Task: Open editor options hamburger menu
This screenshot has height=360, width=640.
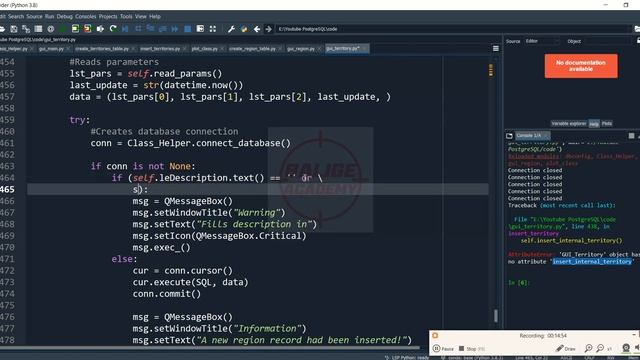Action: pyautogui.click(x=496, y=49)
